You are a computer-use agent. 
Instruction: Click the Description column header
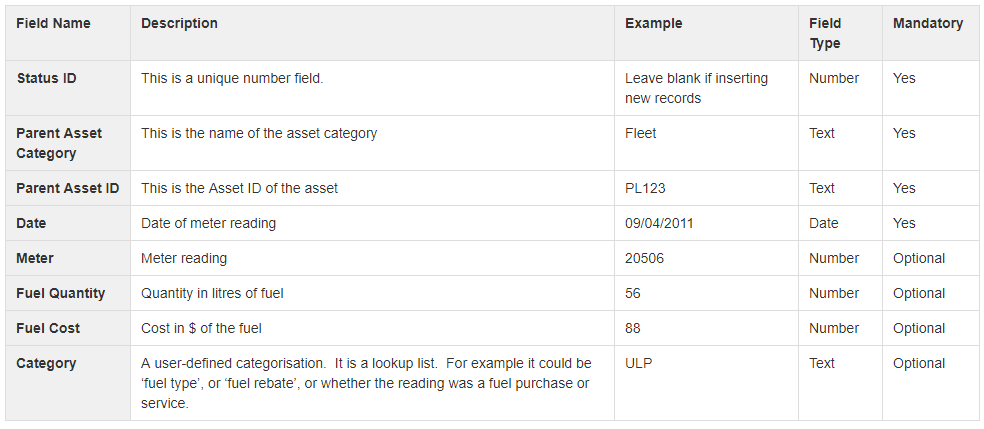pos(179,23)
